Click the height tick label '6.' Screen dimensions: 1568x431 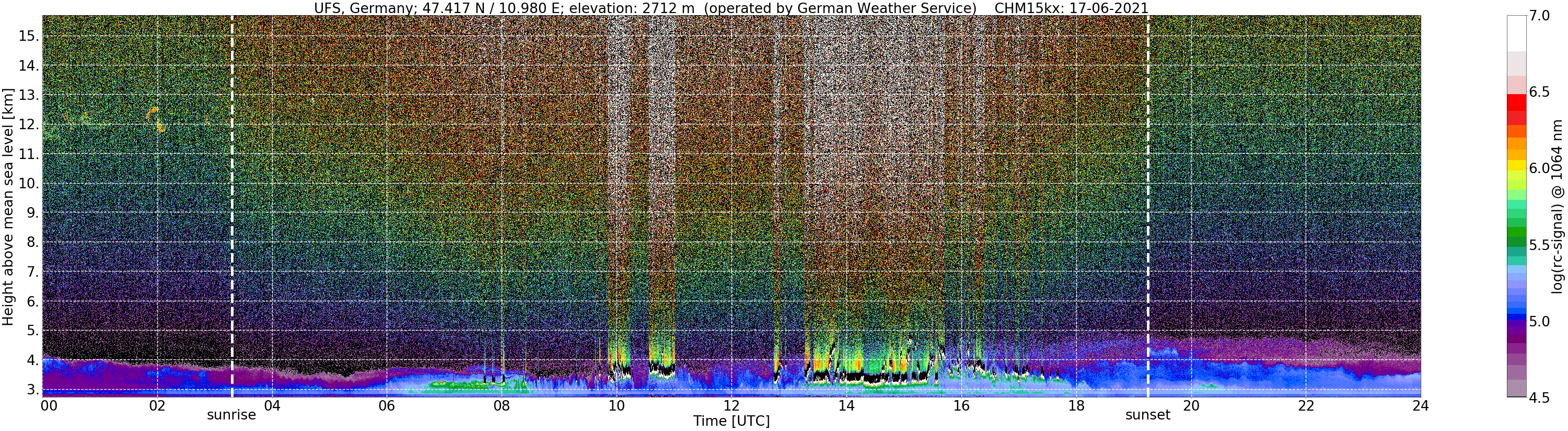pyautogui.click(x=32, y=301)
